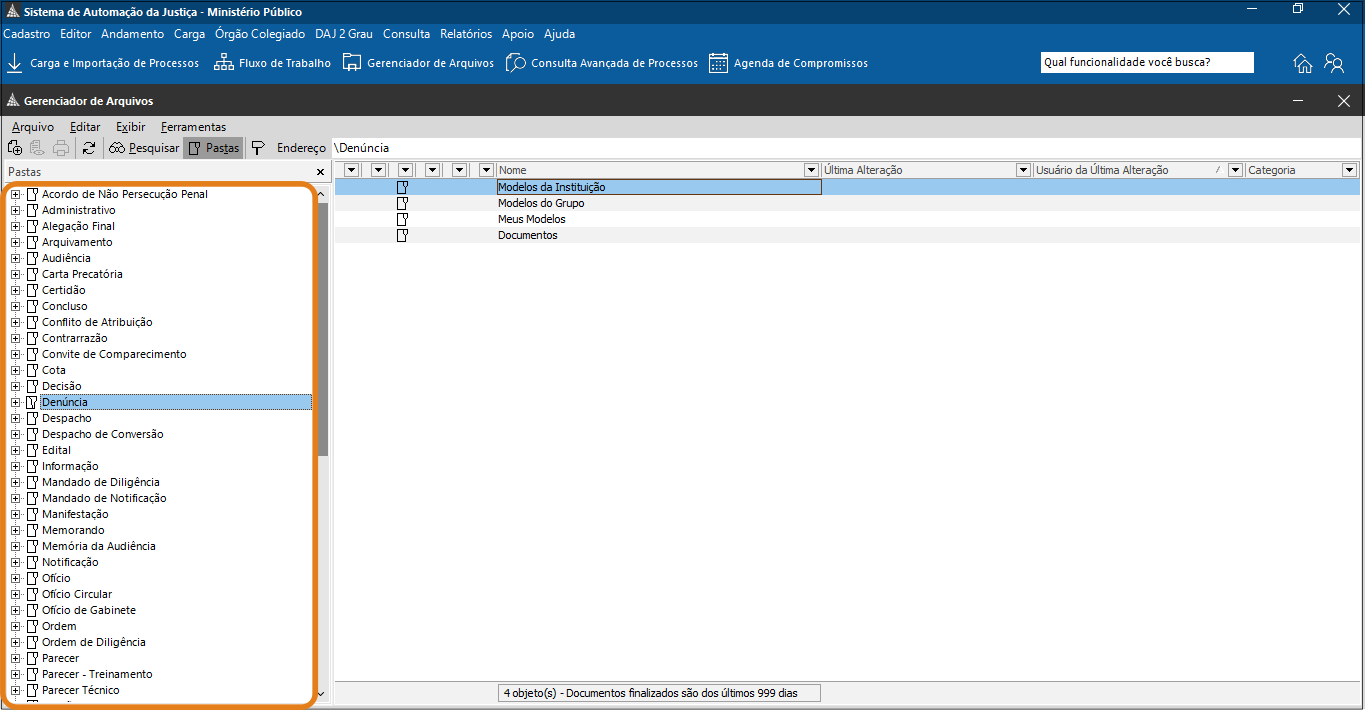
Task: Create a new document with the plus icon
Action: pos(15,148)
